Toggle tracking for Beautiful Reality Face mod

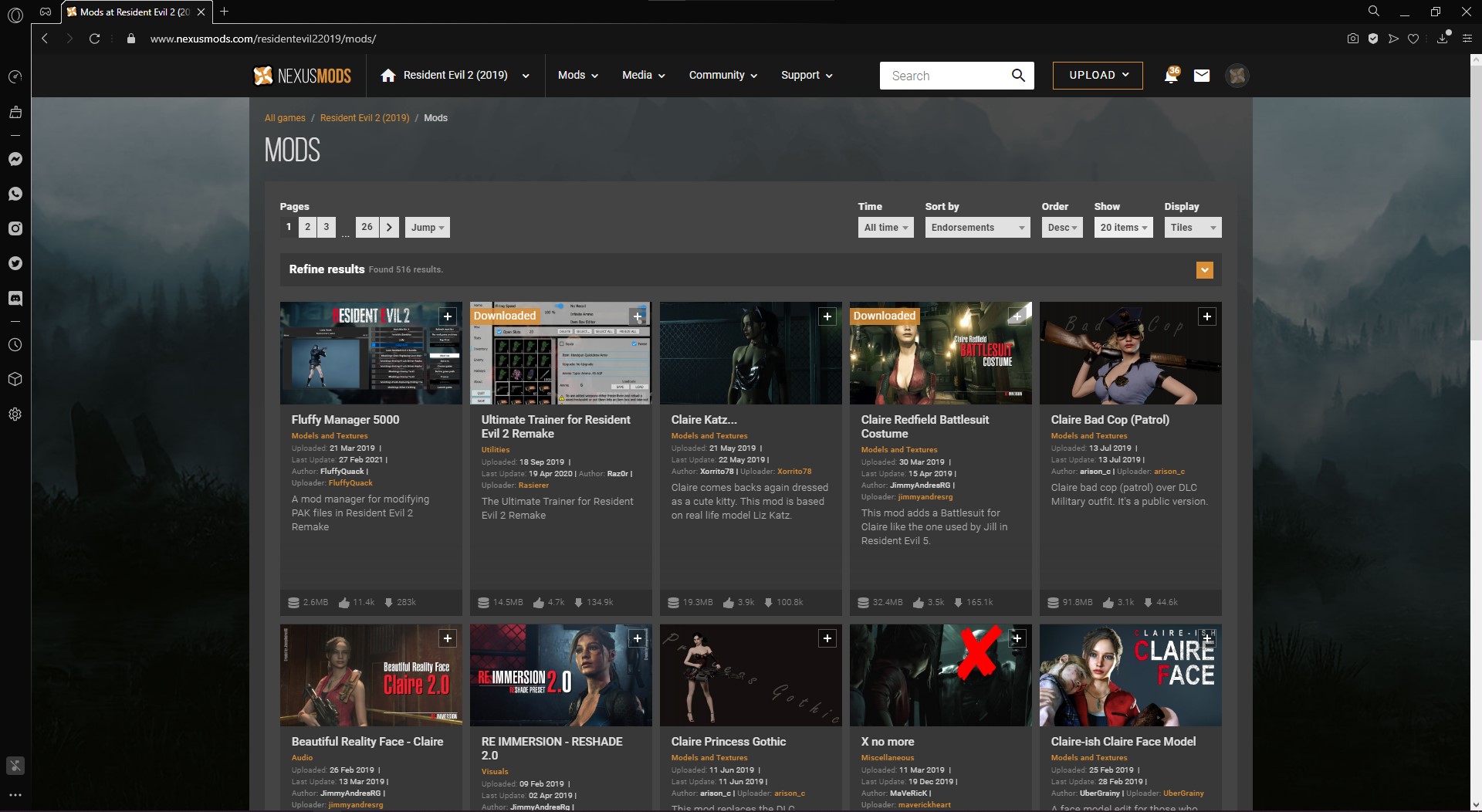[x=448, y=638]
